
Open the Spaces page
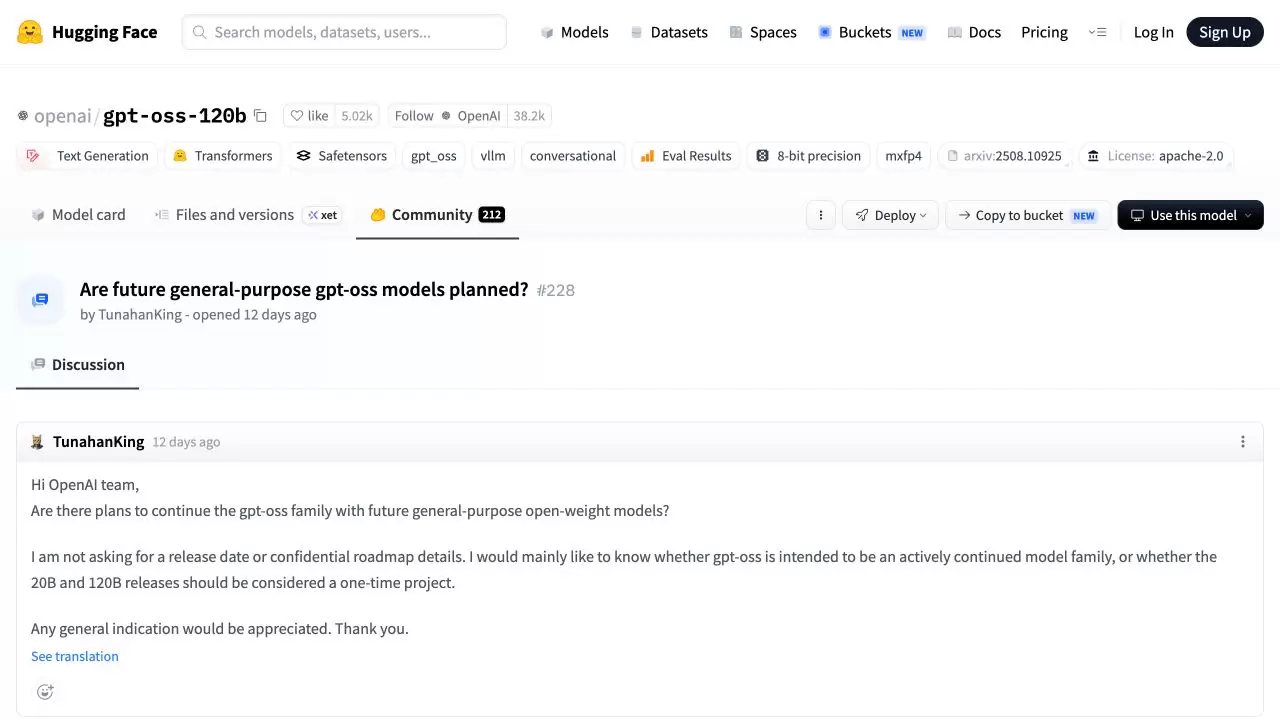763,32
